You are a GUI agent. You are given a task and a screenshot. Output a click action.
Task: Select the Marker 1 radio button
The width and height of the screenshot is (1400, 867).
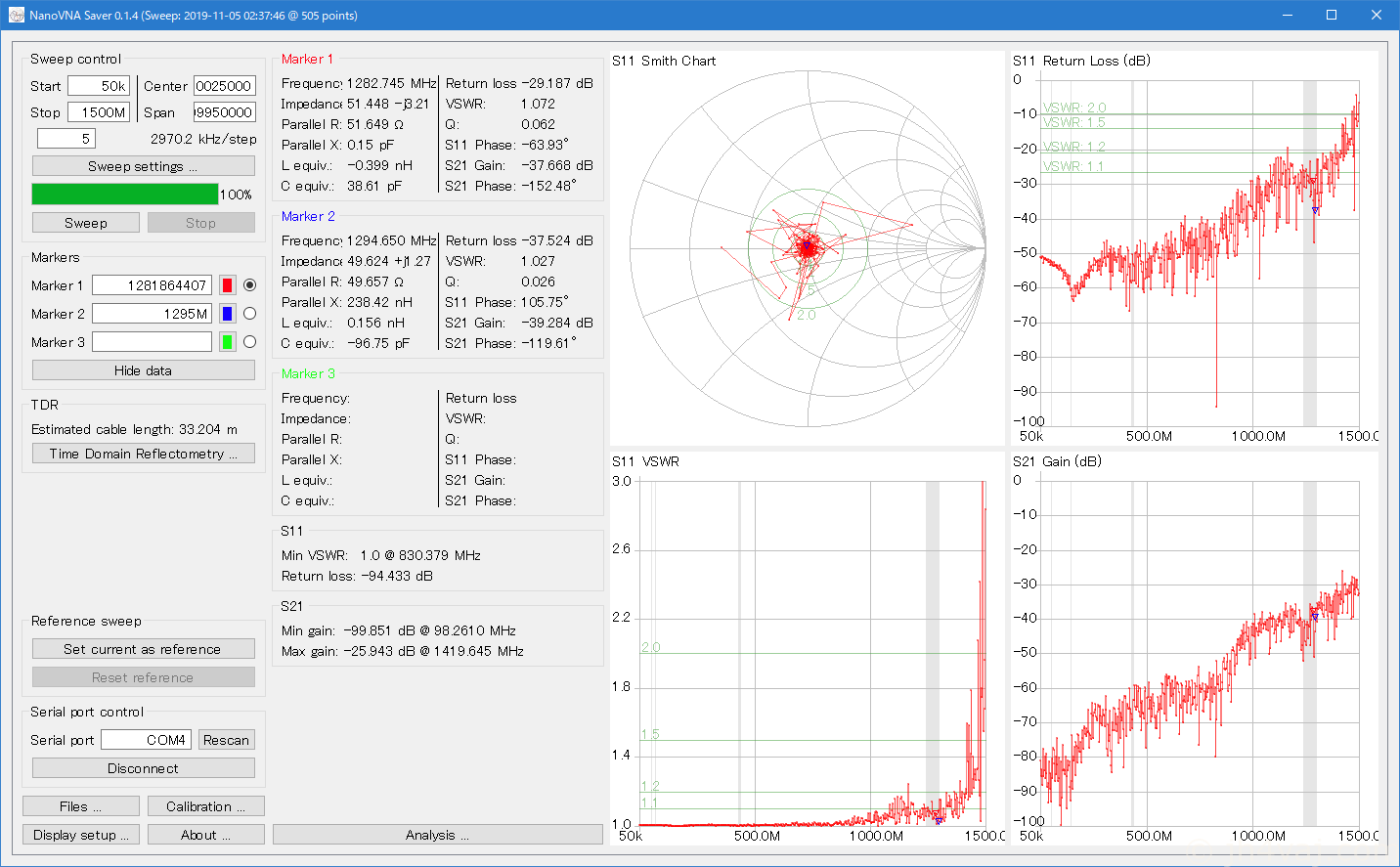pos(249,285)
